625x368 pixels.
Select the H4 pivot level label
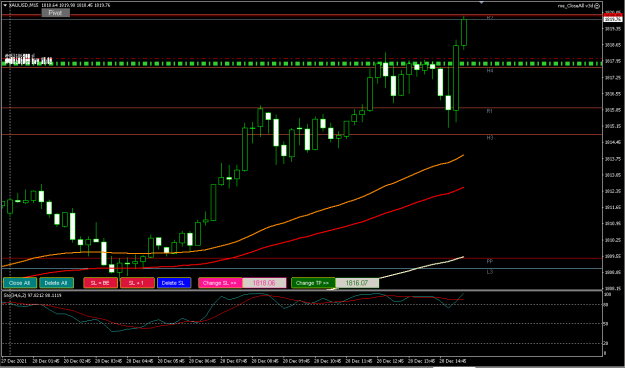[x=490, y=71]
